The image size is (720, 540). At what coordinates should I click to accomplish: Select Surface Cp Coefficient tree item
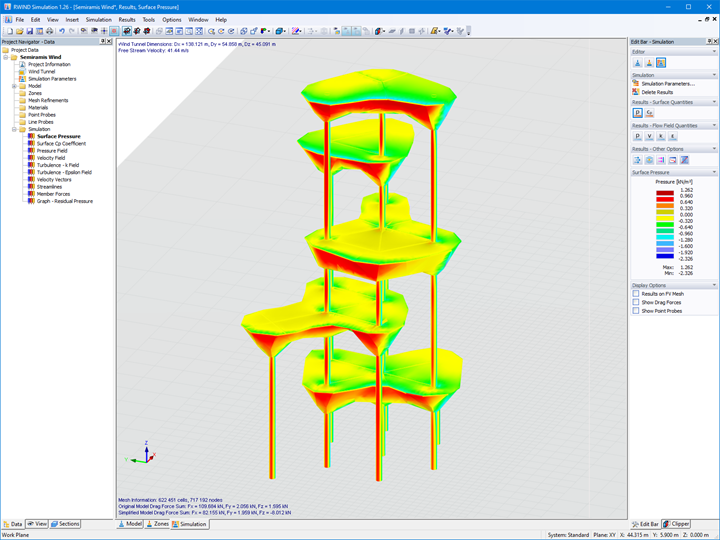click(61, 144)
